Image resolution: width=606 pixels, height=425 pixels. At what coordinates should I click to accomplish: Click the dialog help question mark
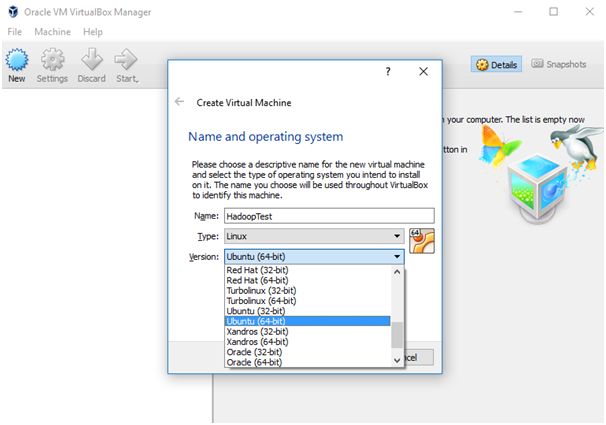click(388, 71)
